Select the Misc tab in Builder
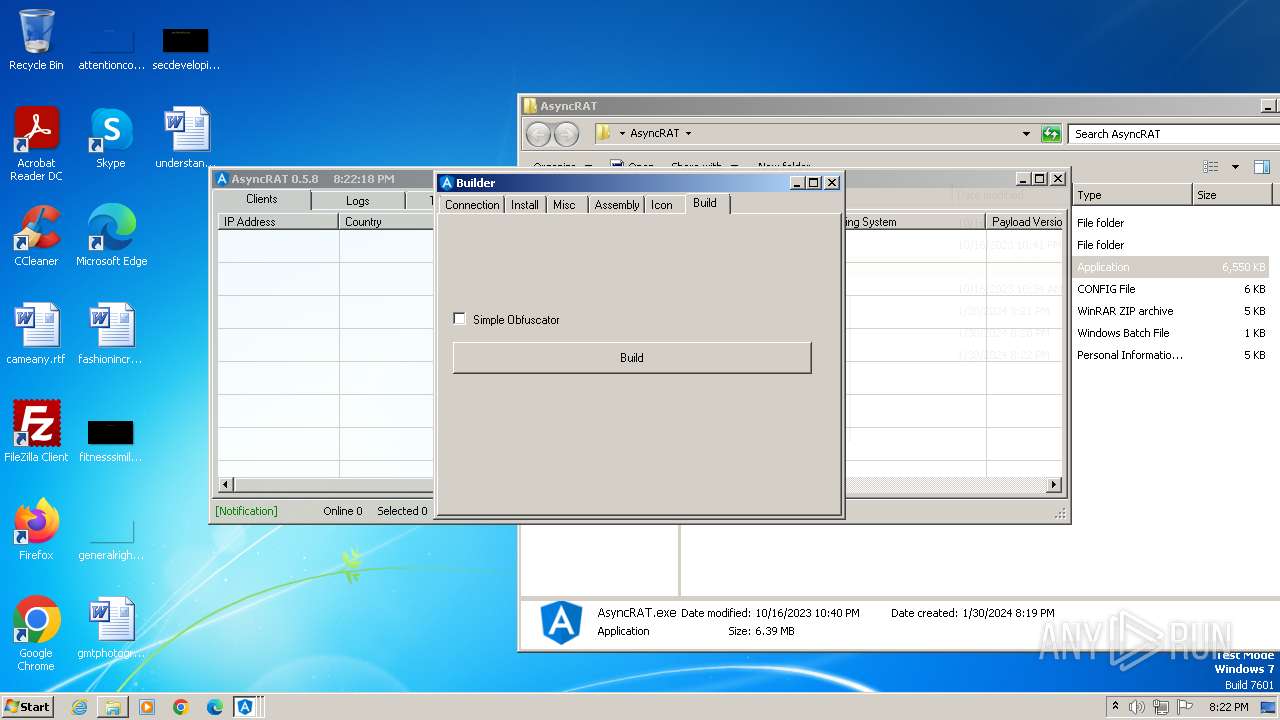This screenshot has height=720, width=1280. click(564, 205)
